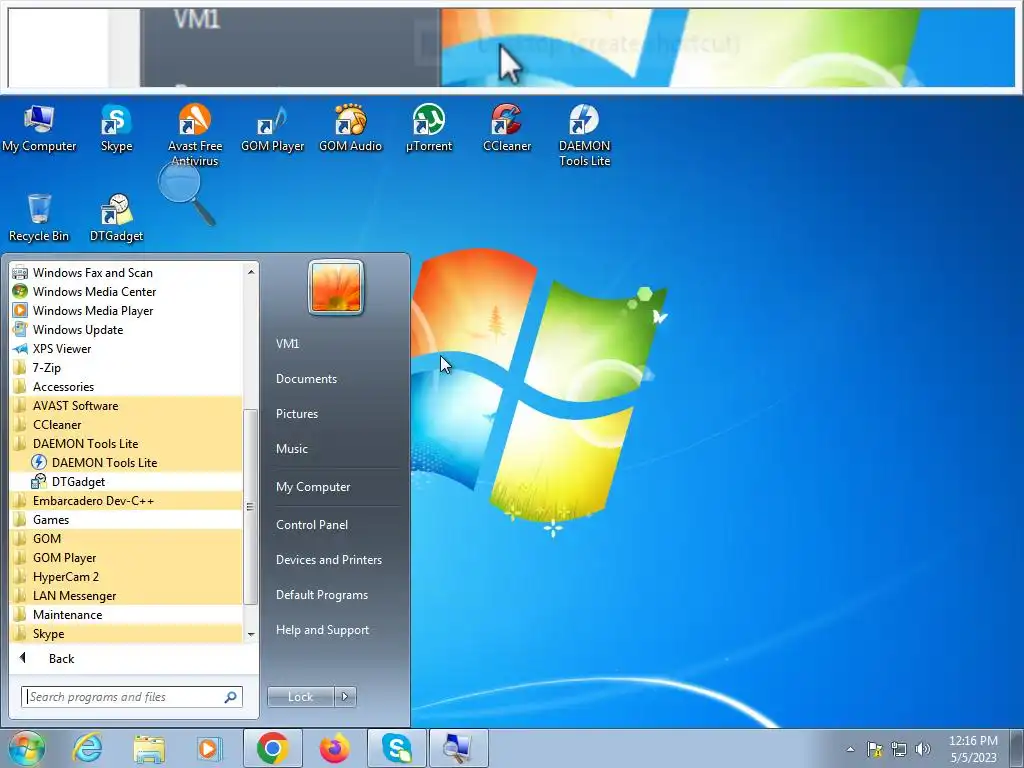Click the Action Center flag tray icon

click(x=874, y=749)
